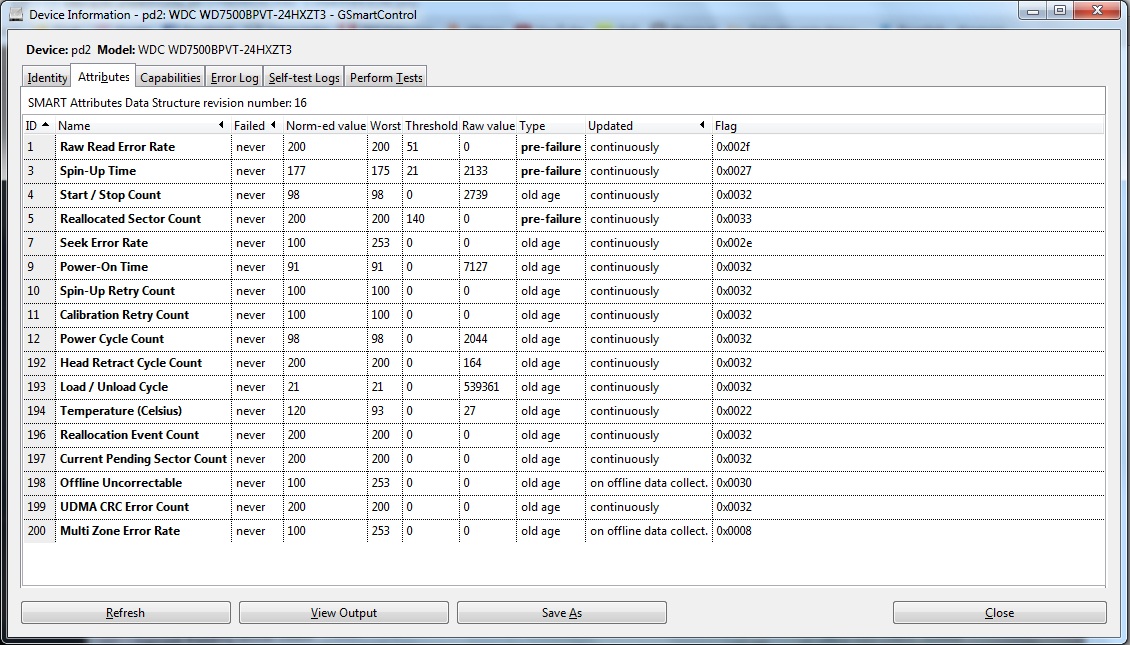The image size is (1130, 645).
Task: Maximize the Device Information window
Action: pyautogui.click(x=1059, y=12)
